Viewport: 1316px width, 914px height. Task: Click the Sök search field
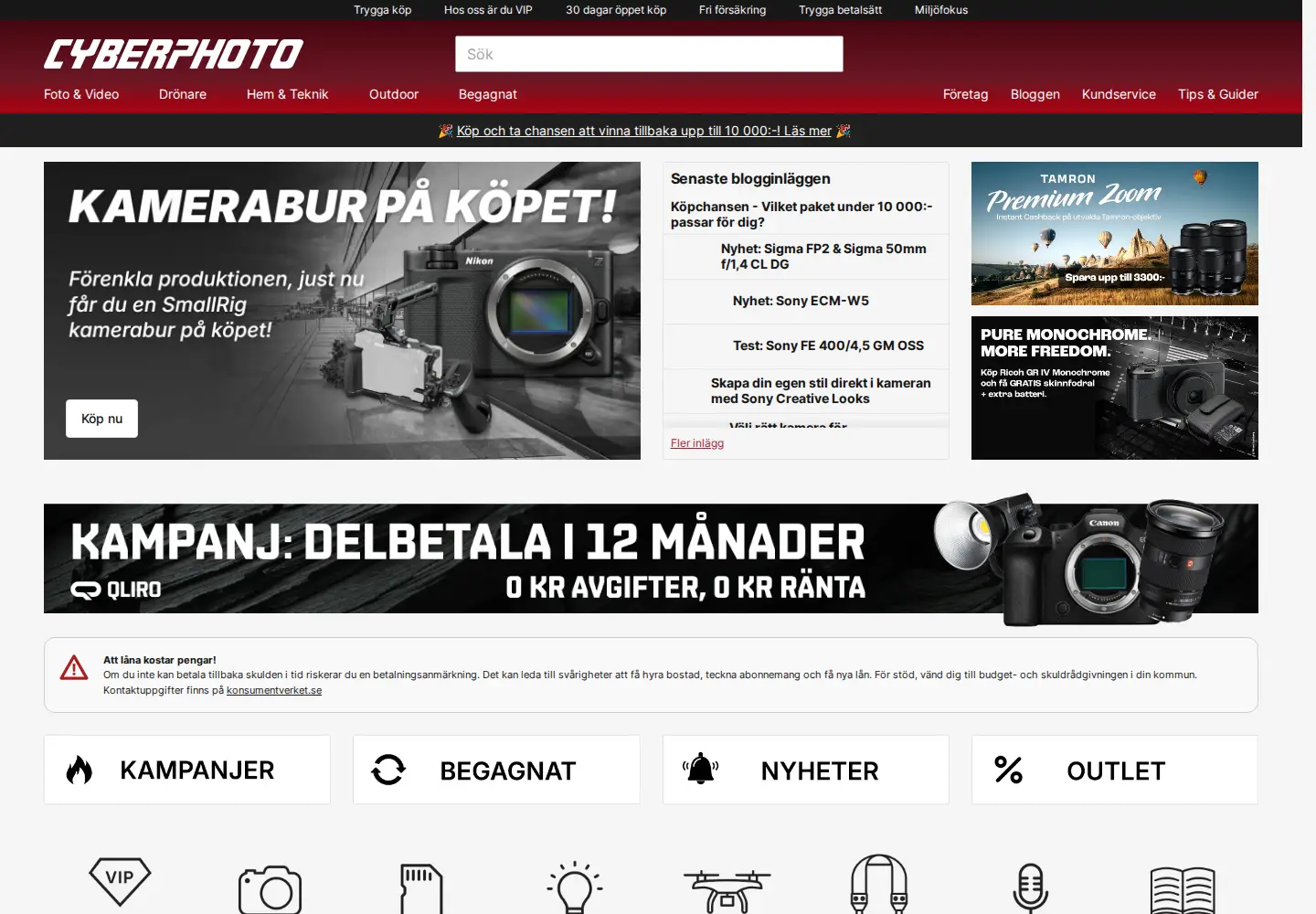pos(649,54)
